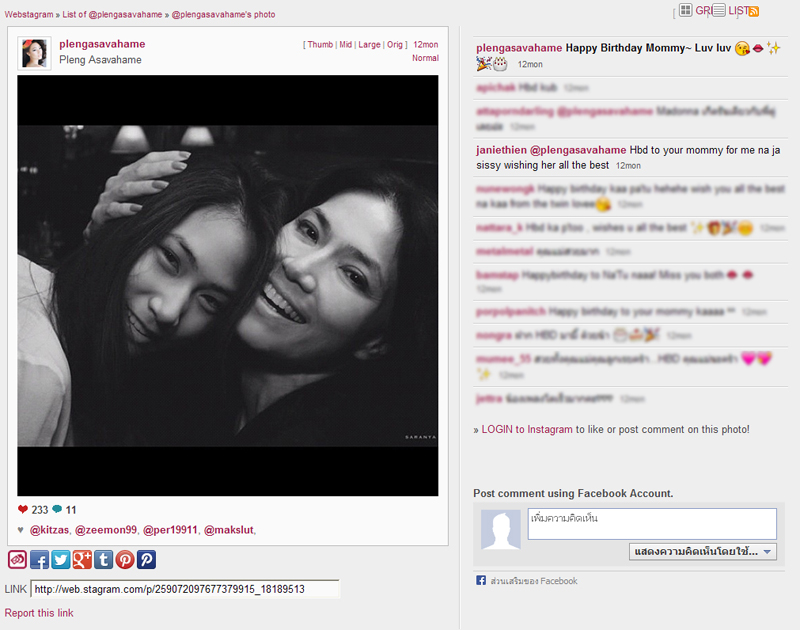Pin photo with Pinterest icon

[125, 560]
